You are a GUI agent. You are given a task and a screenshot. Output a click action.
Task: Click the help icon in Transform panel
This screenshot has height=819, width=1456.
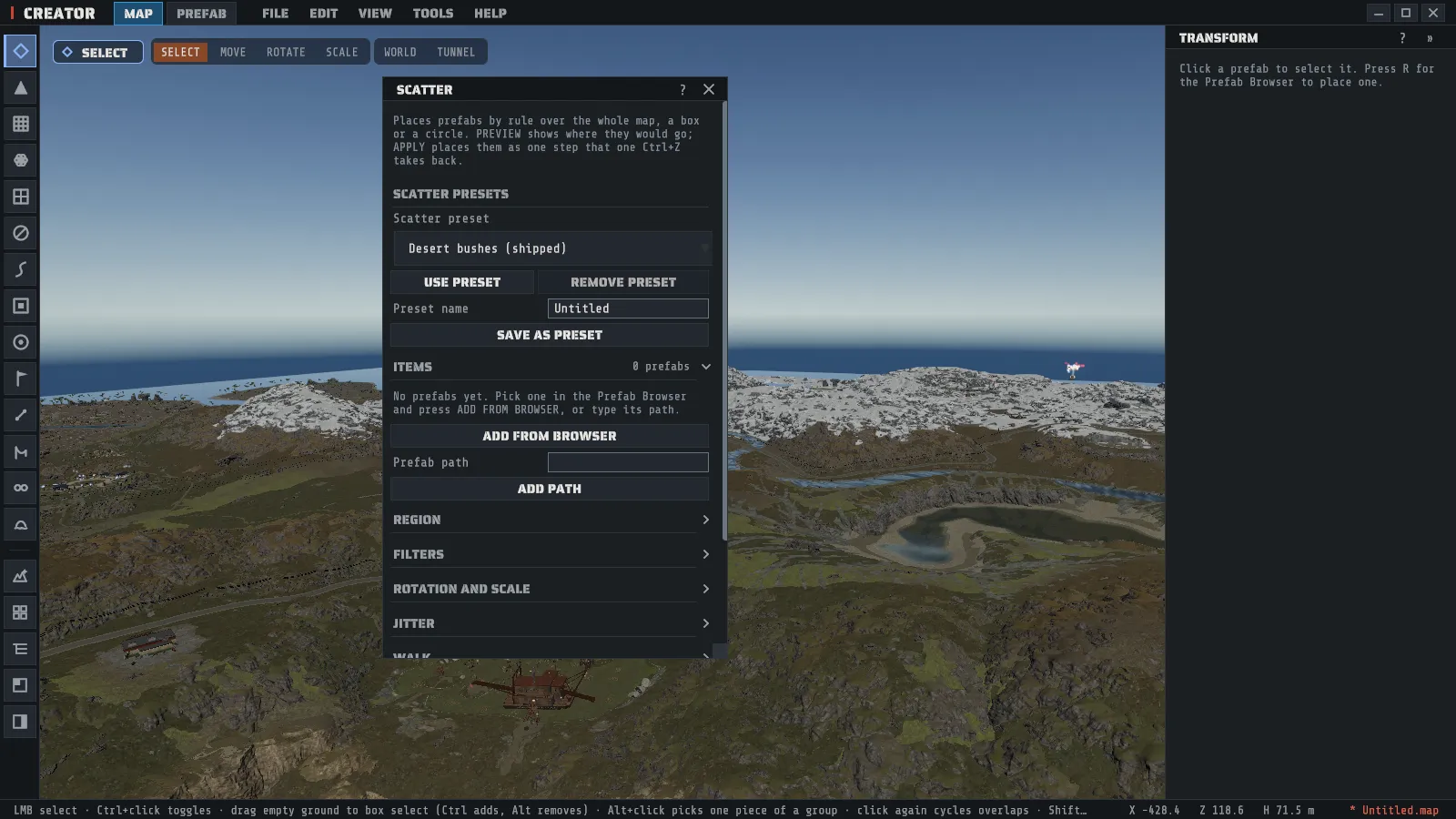tap(1402, 38)
